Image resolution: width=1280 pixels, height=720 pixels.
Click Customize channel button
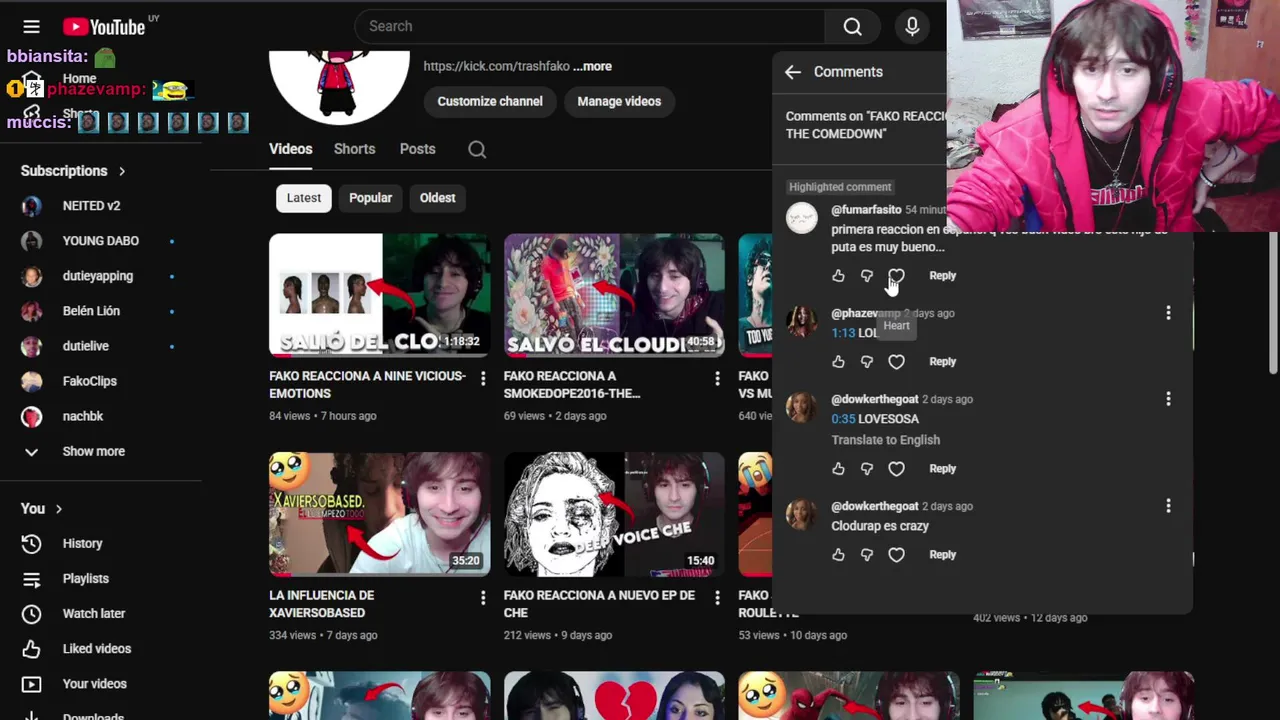point(490,101)
